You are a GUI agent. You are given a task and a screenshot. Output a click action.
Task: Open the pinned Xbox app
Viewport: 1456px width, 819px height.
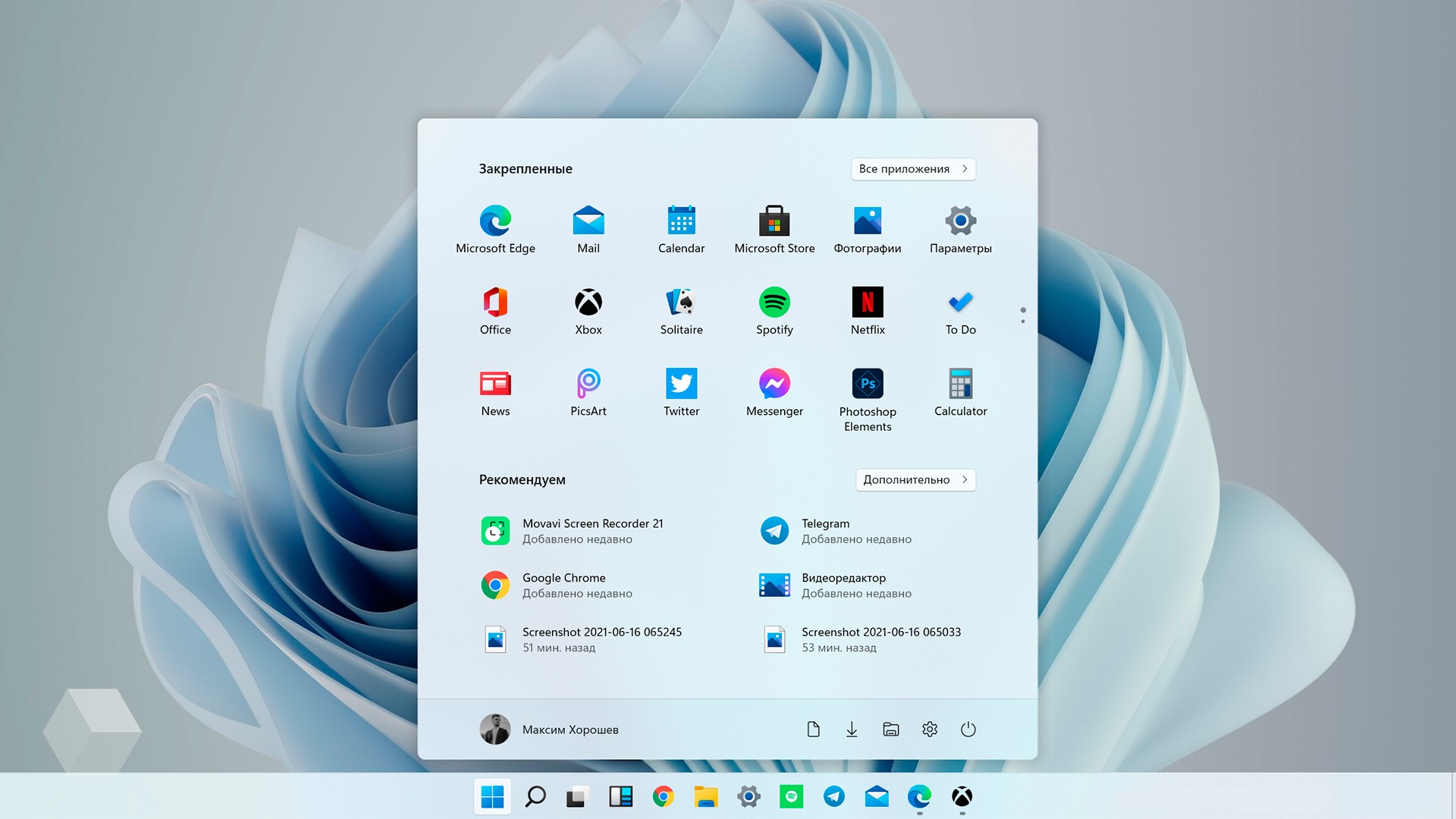pos(588,311)
